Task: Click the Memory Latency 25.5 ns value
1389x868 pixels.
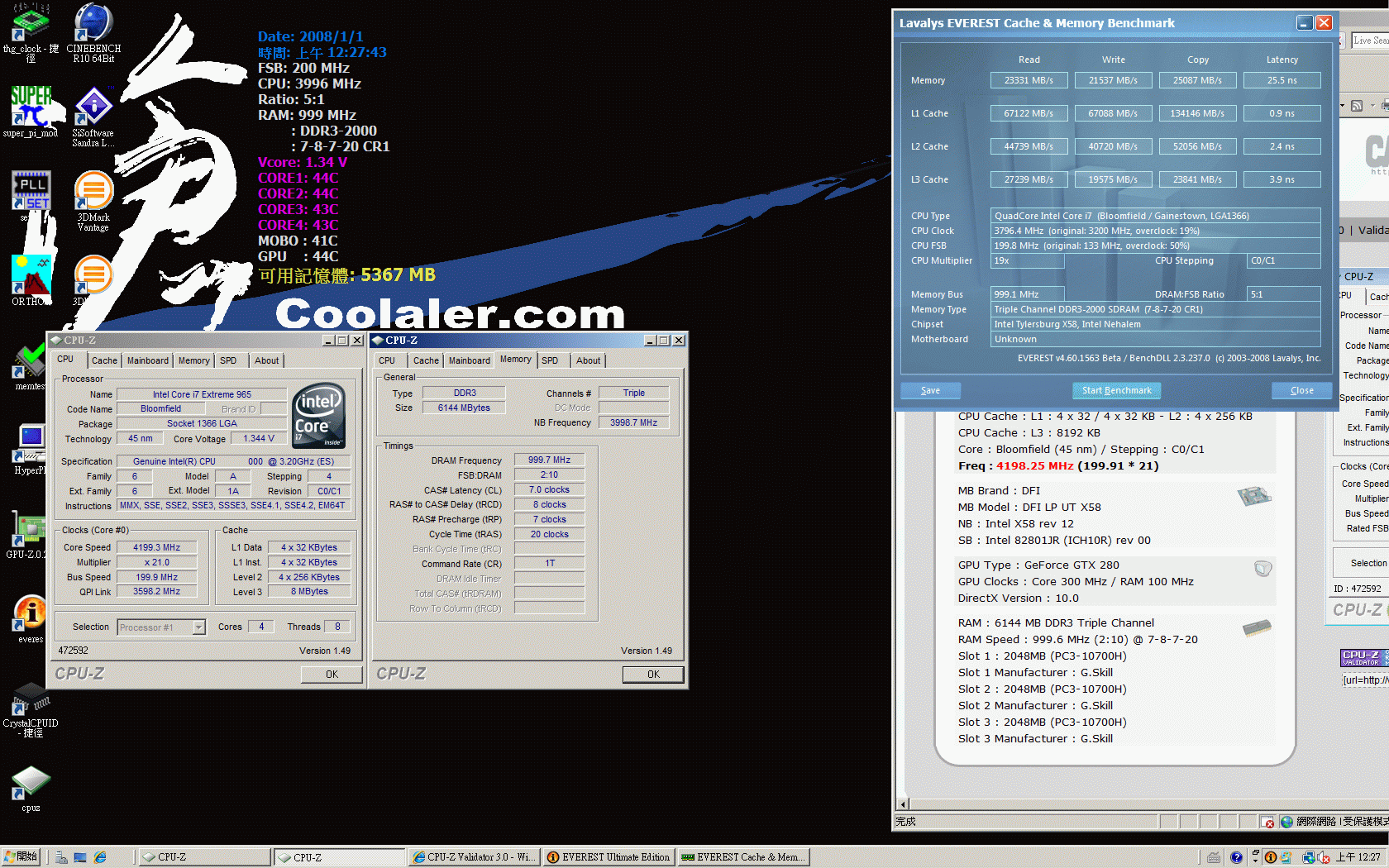Action: click(1282, 80)
